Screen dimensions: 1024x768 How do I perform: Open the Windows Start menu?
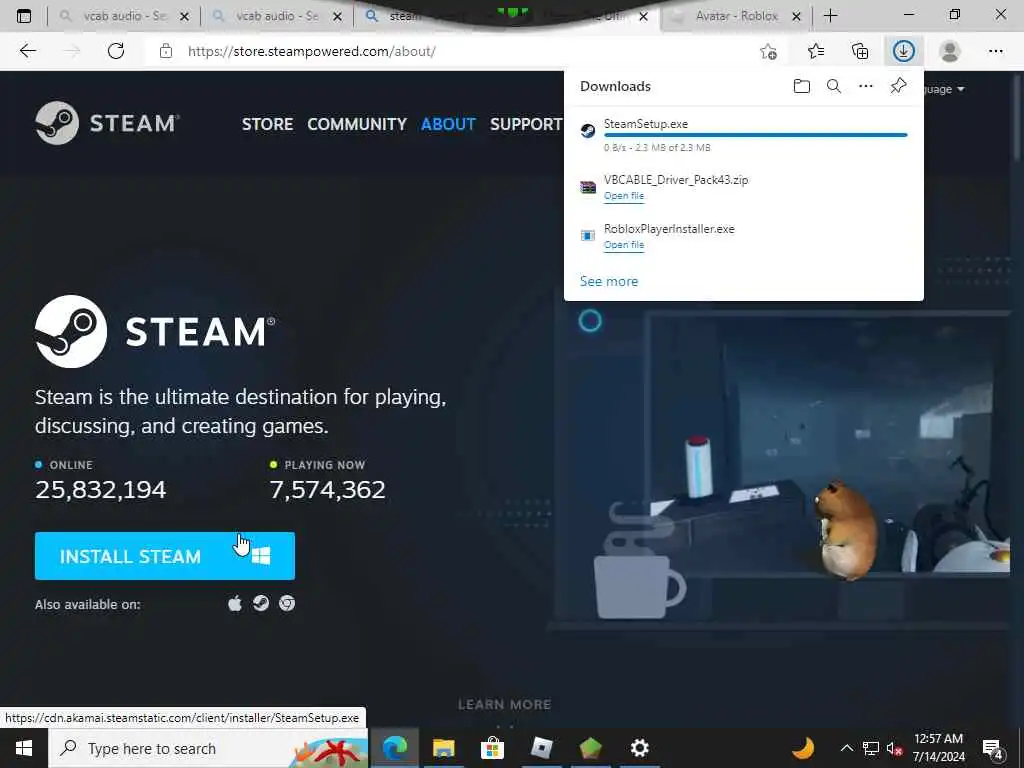tap(24, 748)
